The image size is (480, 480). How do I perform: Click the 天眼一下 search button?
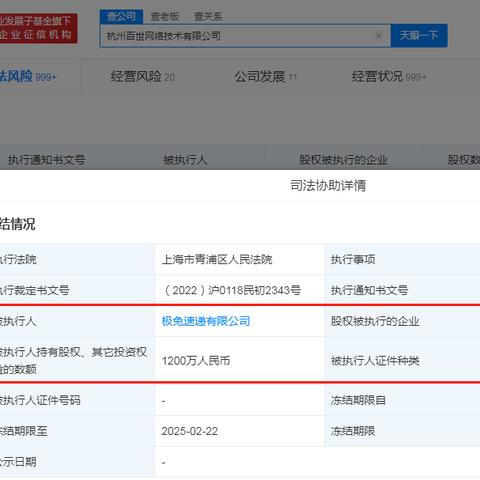[x=419, y=35]
